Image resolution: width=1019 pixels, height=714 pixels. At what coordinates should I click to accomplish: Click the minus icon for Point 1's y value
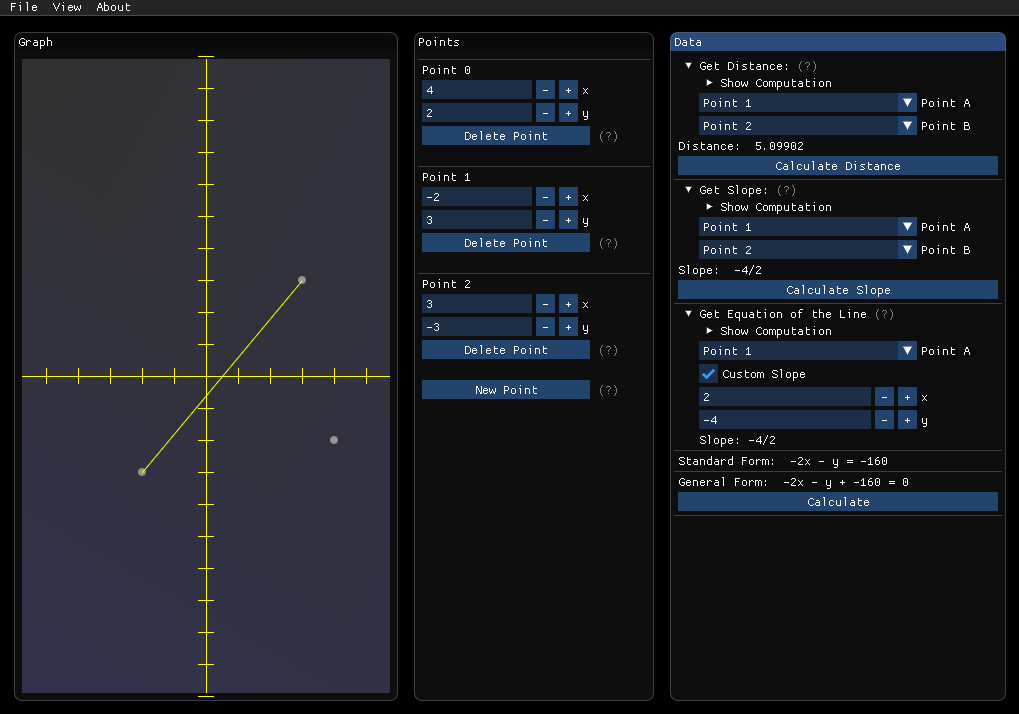(x=545, y=220)
